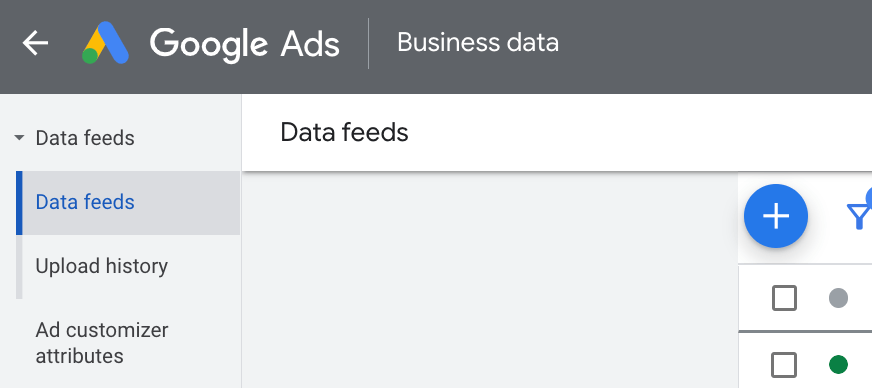The height and width of the screenshot is (388, 872).
Task: Click the green enabled status dot
Action: tap(838, 365)
